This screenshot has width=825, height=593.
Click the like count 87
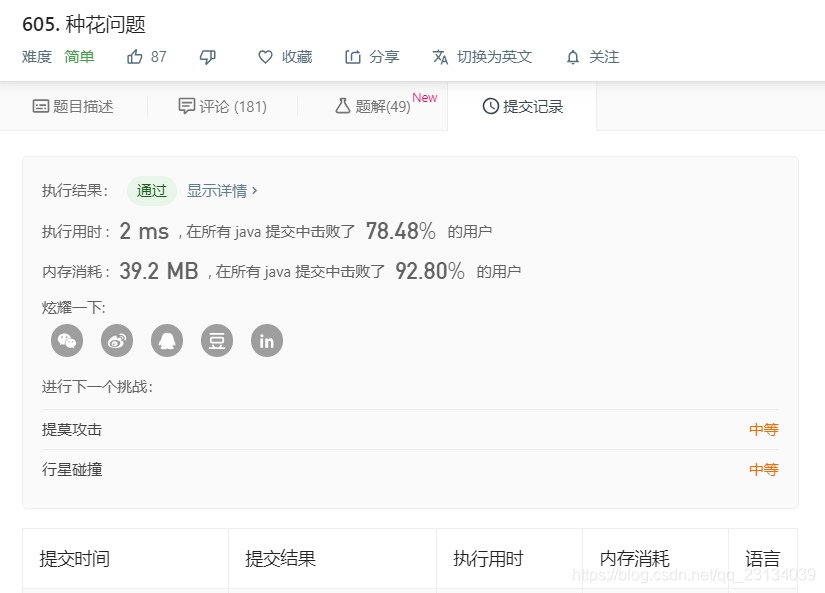[x=158, y=57]
